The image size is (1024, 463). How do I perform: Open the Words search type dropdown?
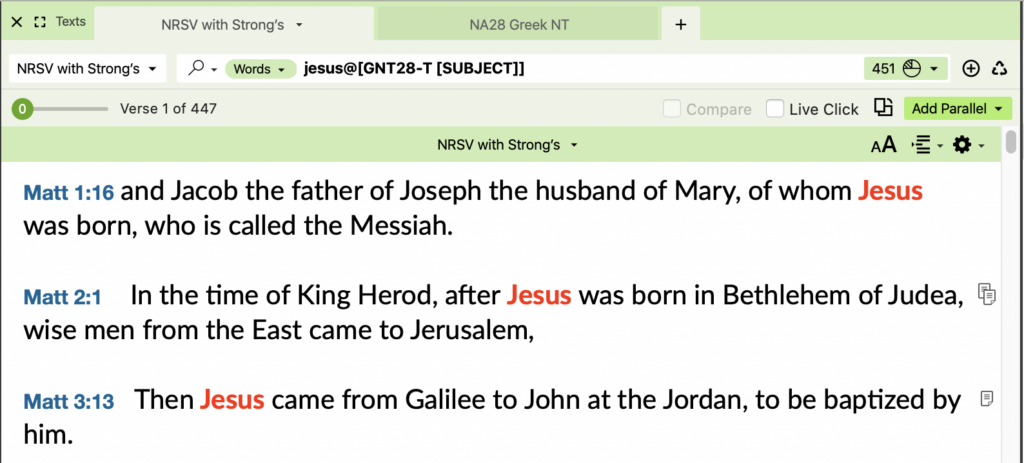(x=260, y=69)
